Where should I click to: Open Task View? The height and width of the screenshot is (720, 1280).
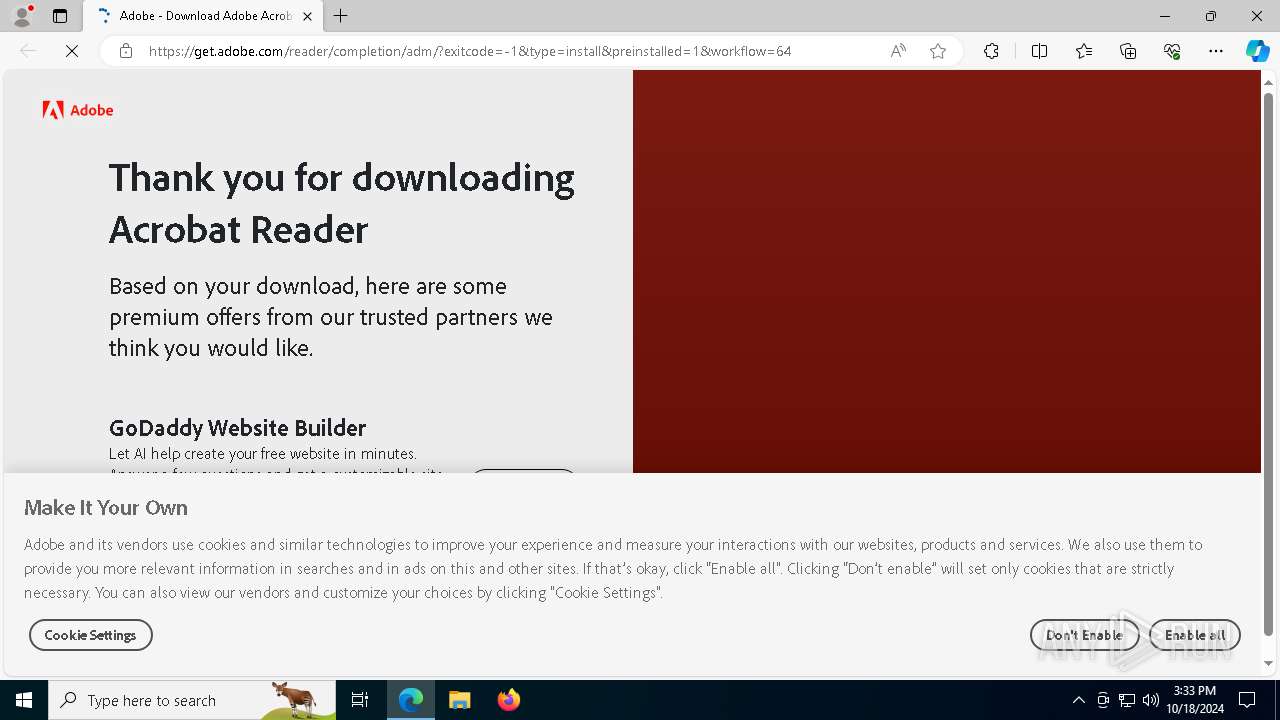[x=360, y=700]
